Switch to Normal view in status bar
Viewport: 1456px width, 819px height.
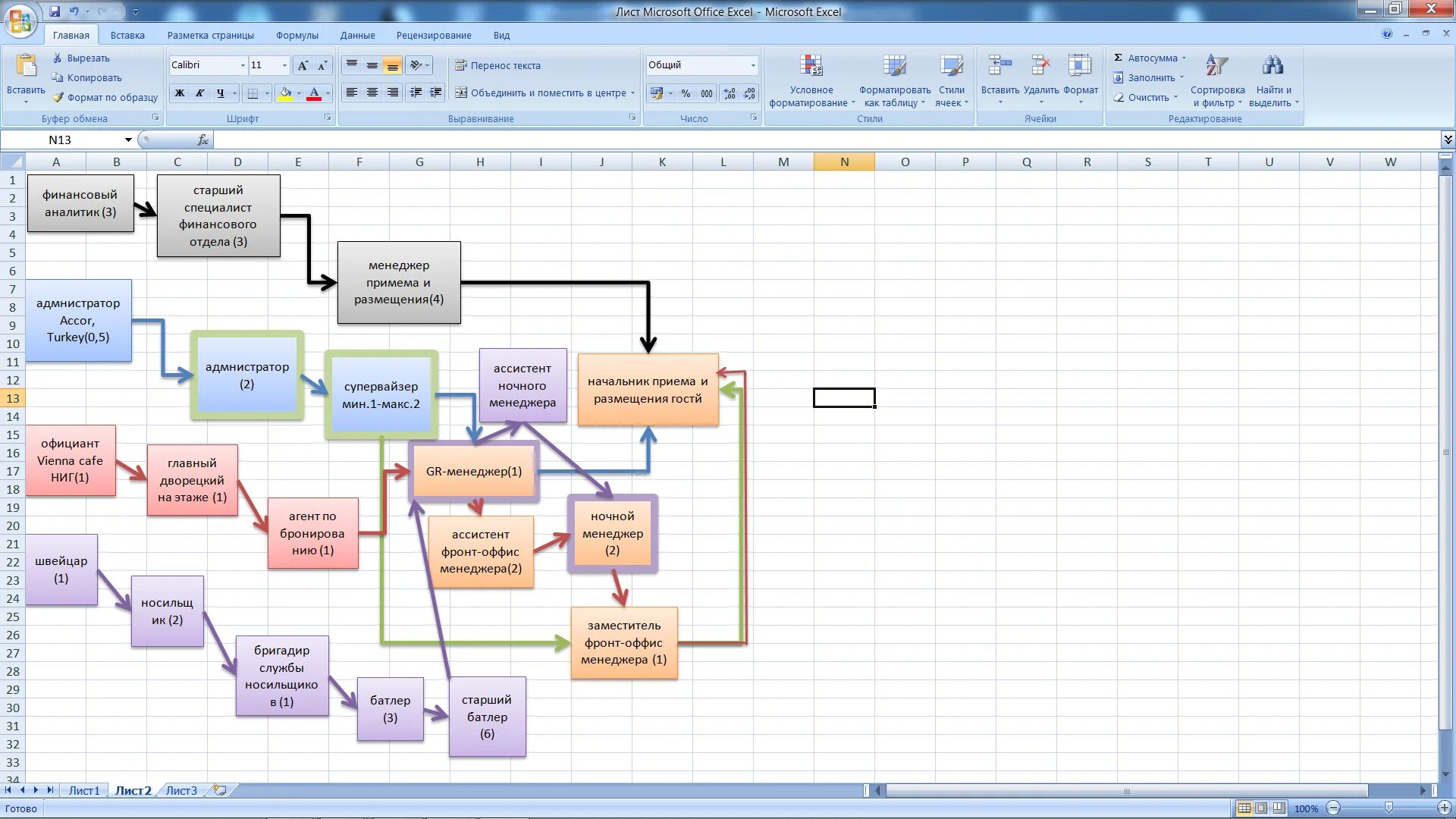(x=1244, y=808)
